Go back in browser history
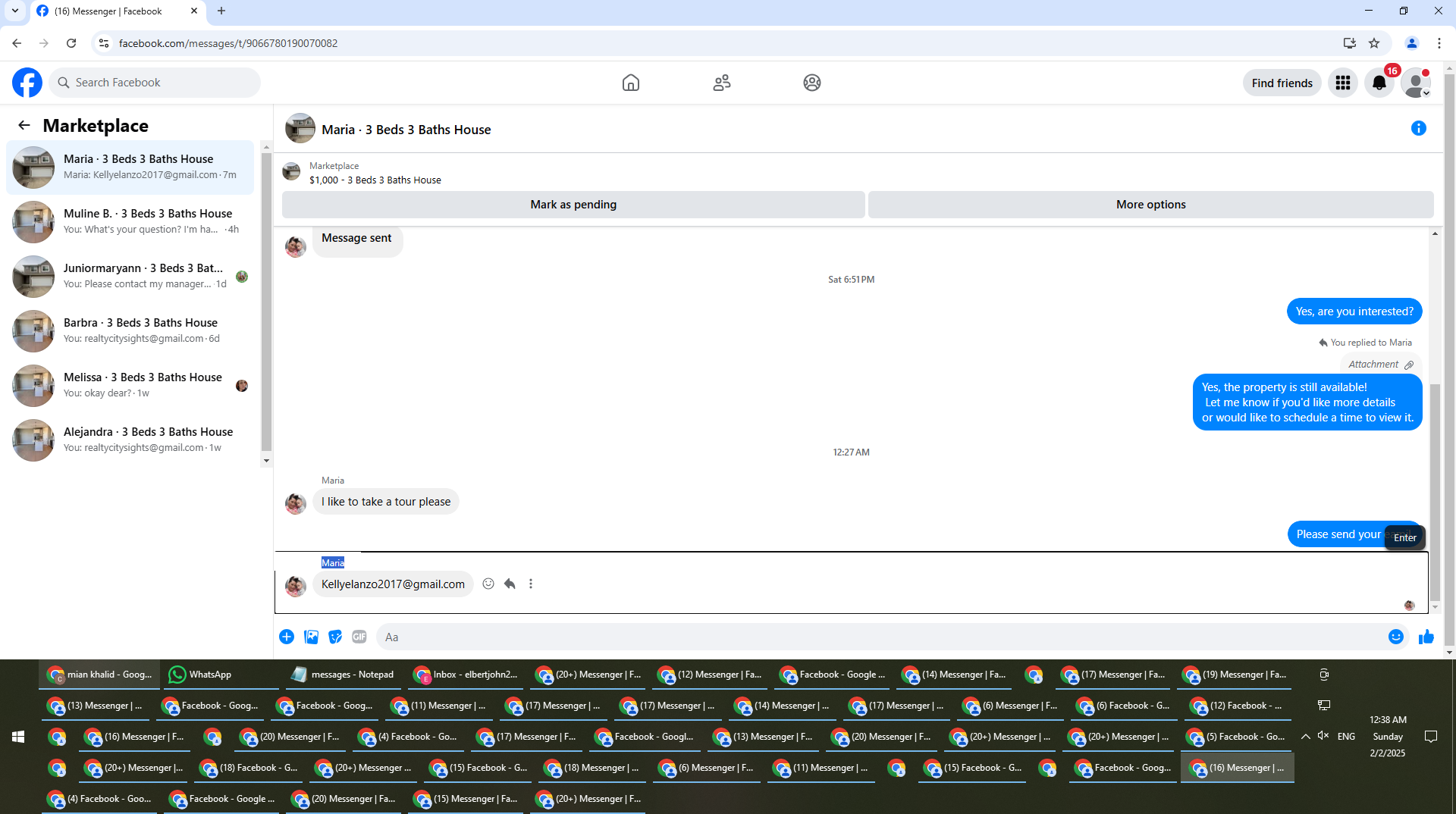The height and width of the screenshot is (814, 1456). (x=17, y=43)
